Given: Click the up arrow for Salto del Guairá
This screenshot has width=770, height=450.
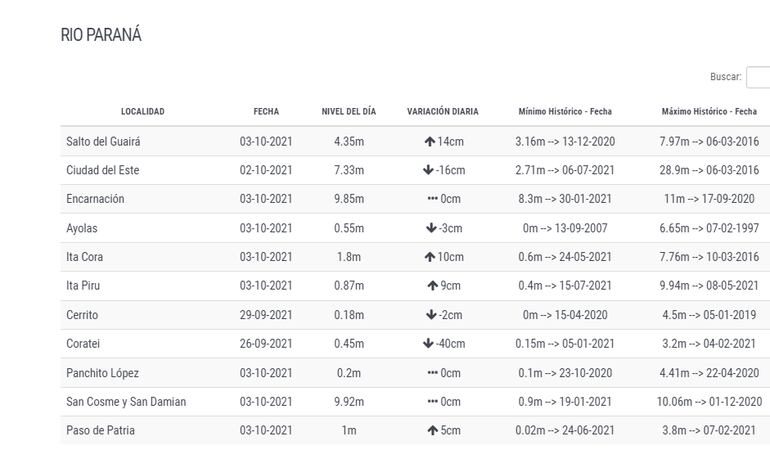Looking at the screenshot, I should tap(429, 141).
